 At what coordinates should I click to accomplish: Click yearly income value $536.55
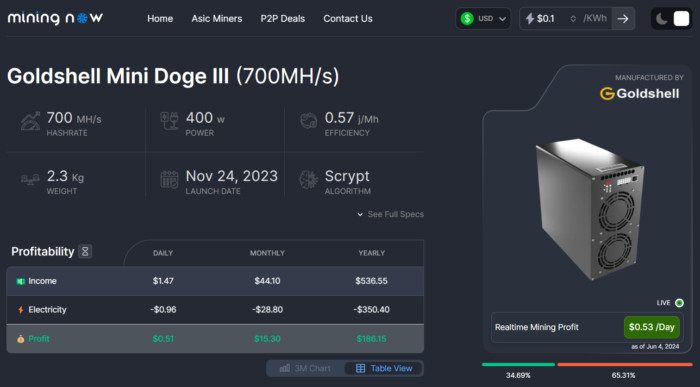pyautogui.click(x=371, y=281)
